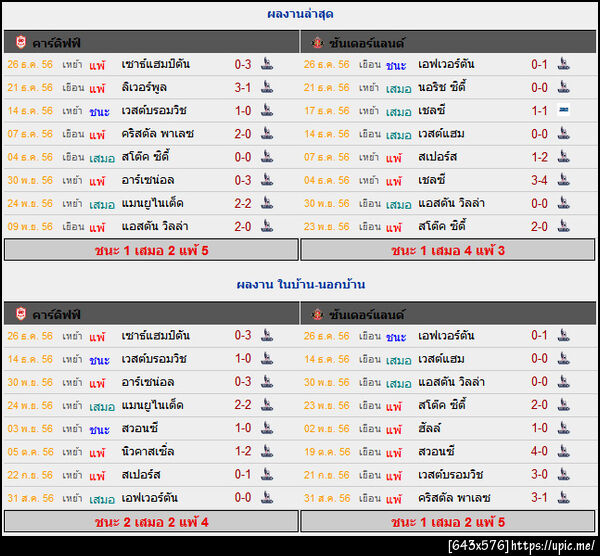Screen dimensions: 600x556
Task: Click ซันเดอร์แลนด์ team name in the ผลงานล่าสุด header
Action: point(367,43)
